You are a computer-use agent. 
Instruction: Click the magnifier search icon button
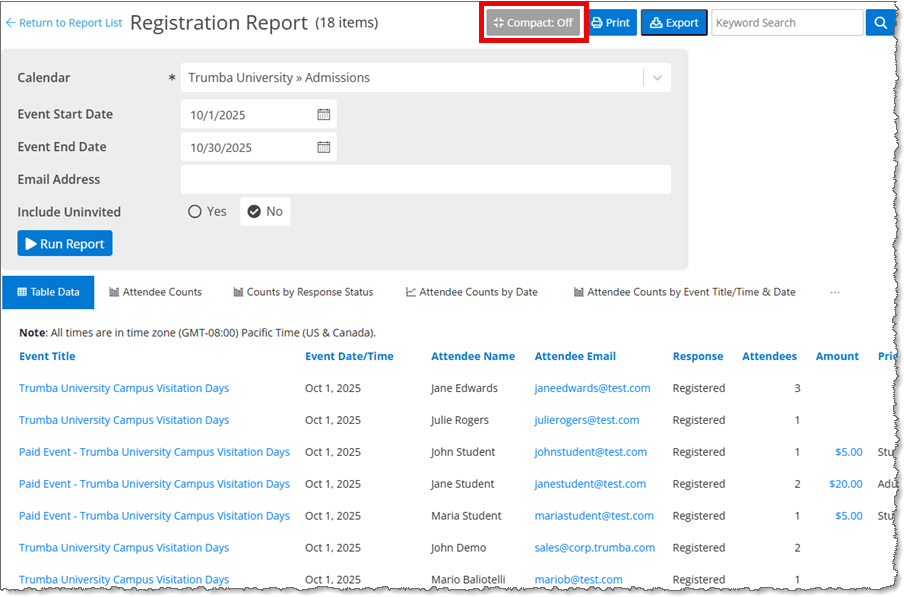[880, 23]
